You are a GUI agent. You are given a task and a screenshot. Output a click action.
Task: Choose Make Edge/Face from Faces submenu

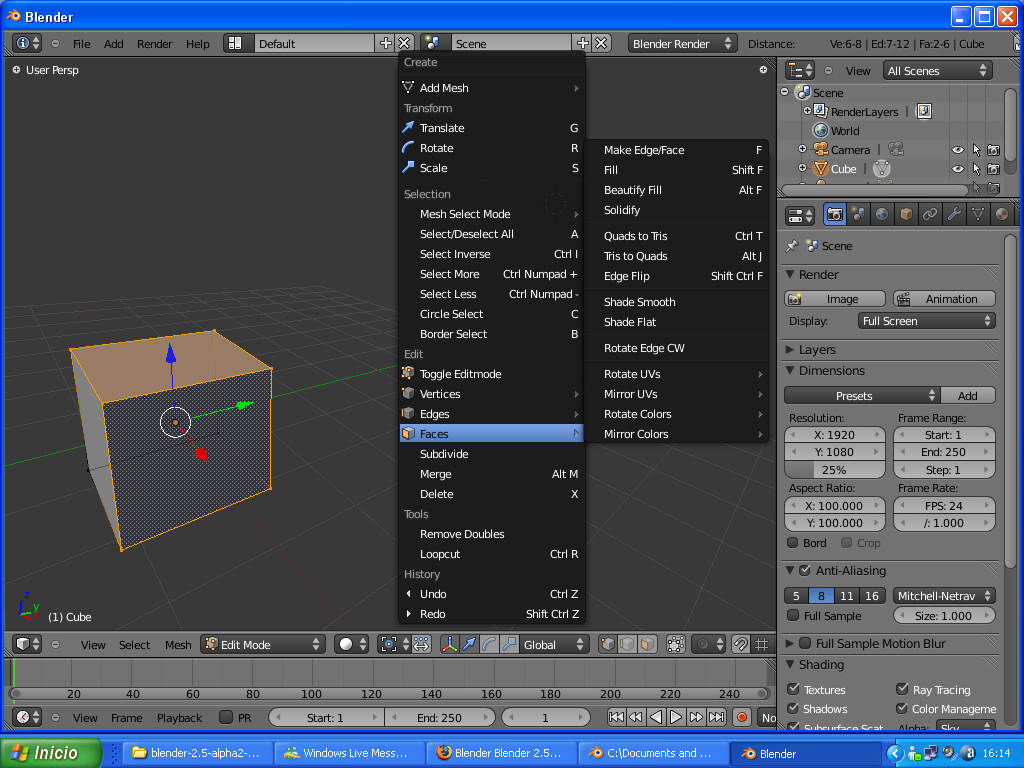(x=676, y=150)
